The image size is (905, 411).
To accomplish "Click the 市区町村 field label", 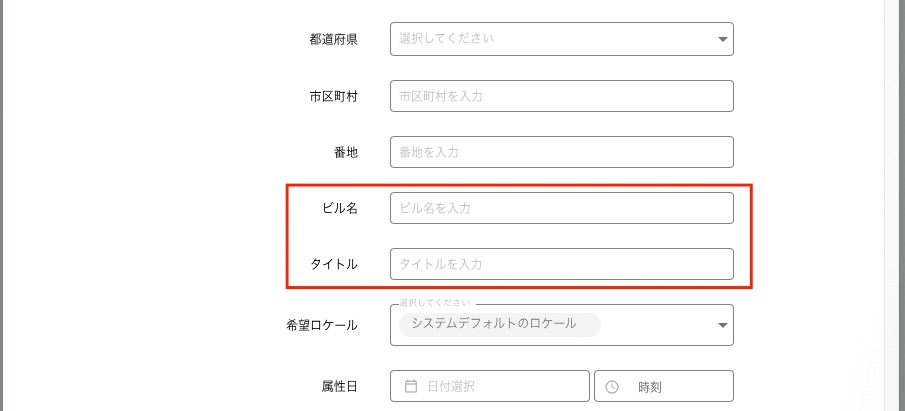I will click(x=334, y=96).
